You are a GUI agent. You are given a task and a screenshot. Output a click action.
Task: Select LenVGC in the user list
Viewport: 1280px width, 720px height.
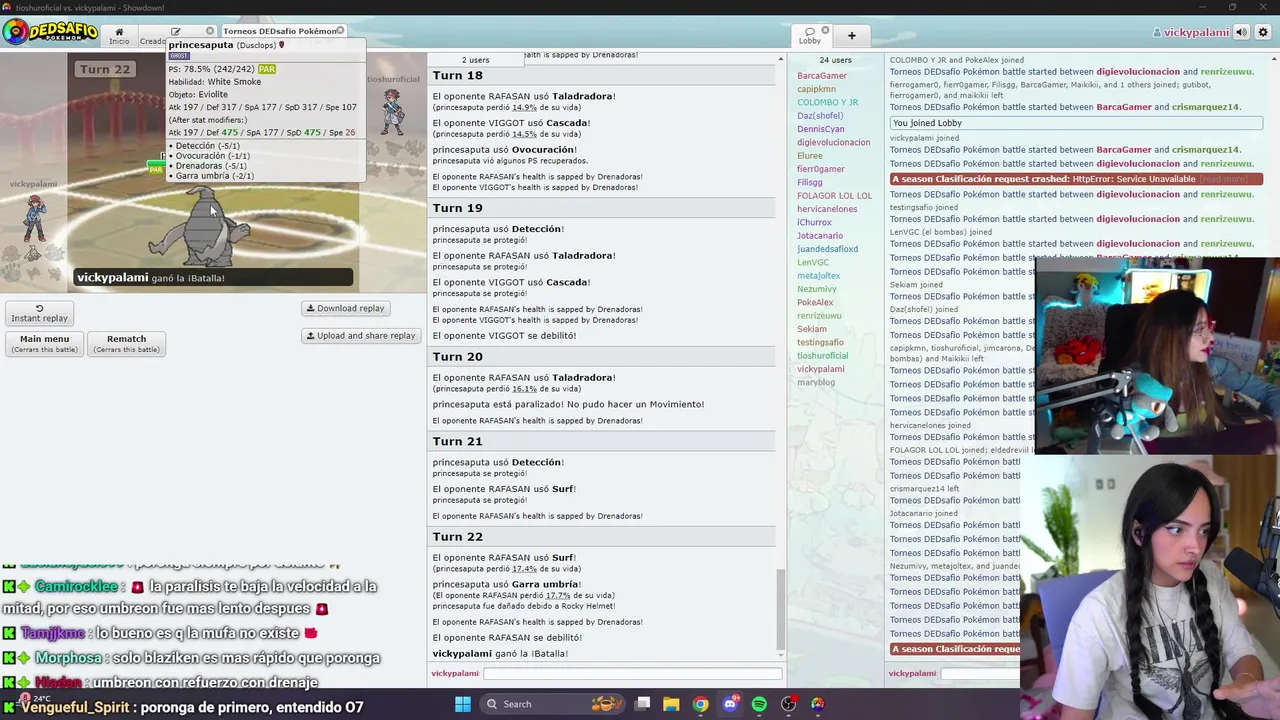812,262
